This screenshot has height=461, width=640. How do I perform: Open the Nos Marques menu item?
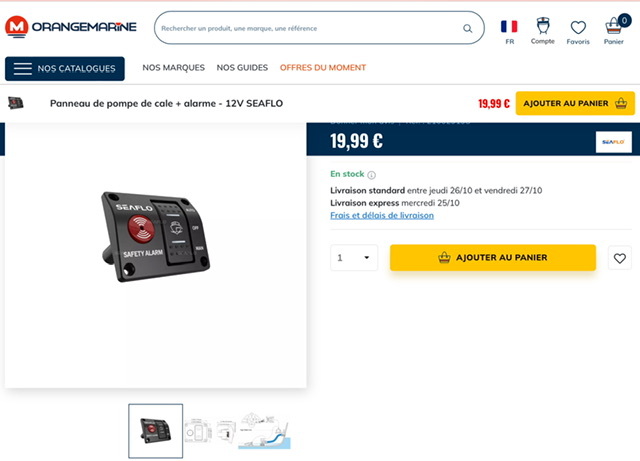point(173,68)
